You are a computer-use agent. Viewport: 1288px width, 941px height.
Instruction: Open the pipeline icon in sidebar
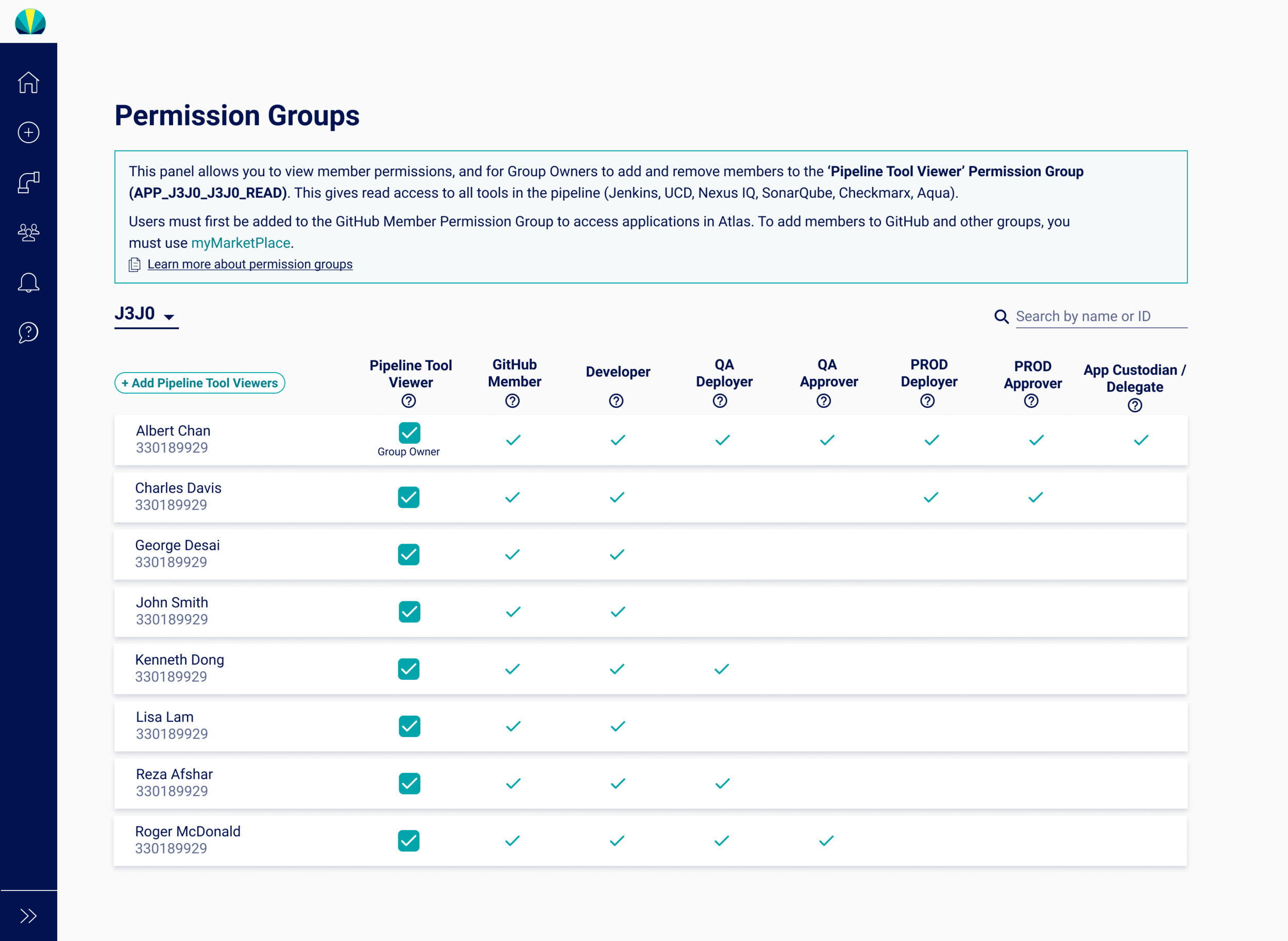pos(28,182)
